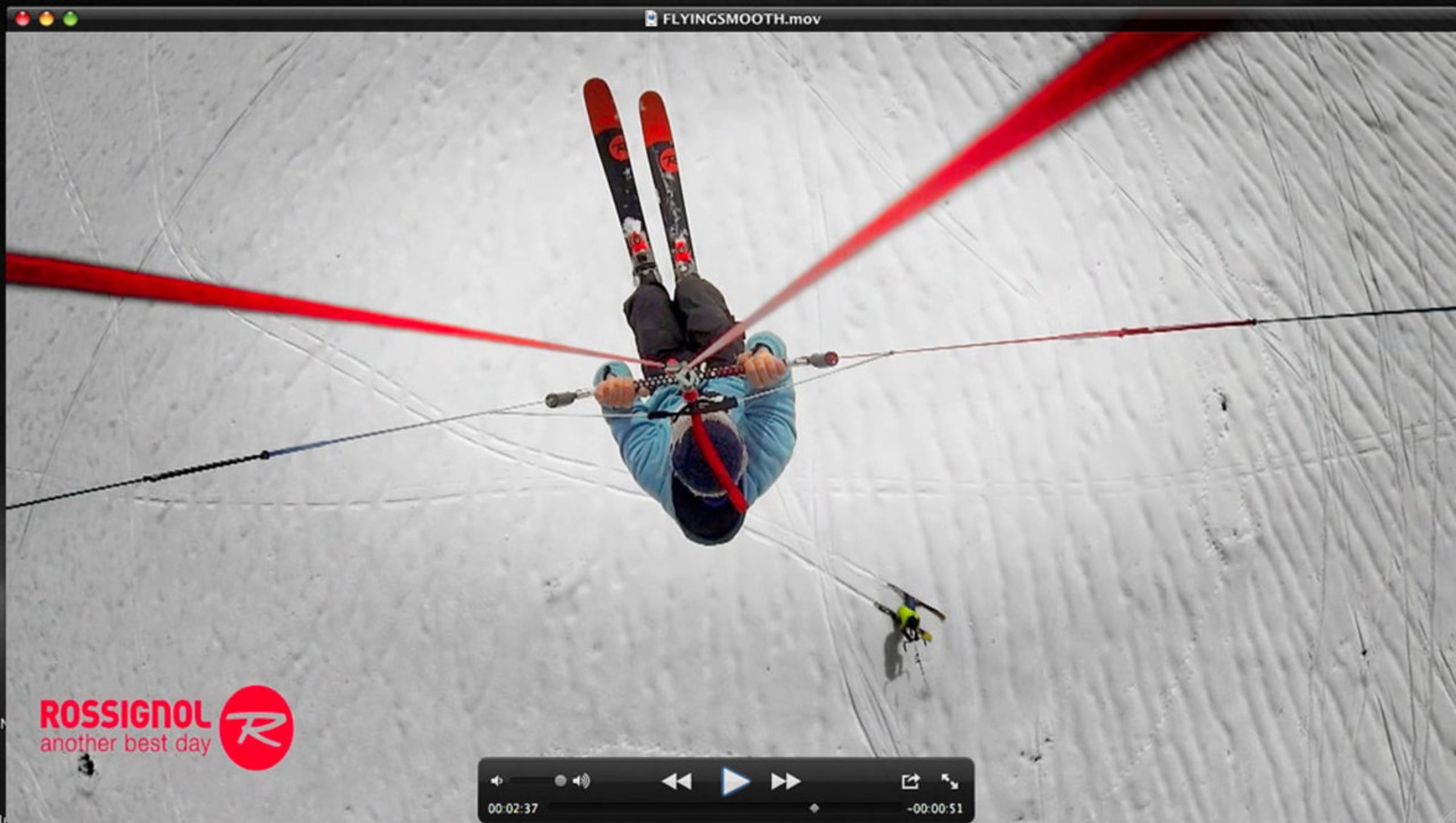The height and width of the screenshot is (823, 1456).
Task: Click the FLYINGSMOOTH.mov window title
Action: pos(741,19)
